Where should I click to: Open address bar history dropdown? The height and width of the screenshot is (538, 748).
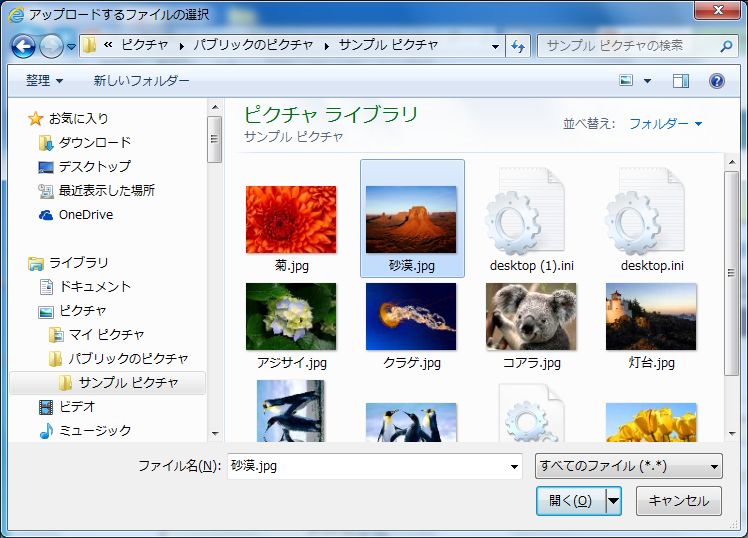click(495, 47)
